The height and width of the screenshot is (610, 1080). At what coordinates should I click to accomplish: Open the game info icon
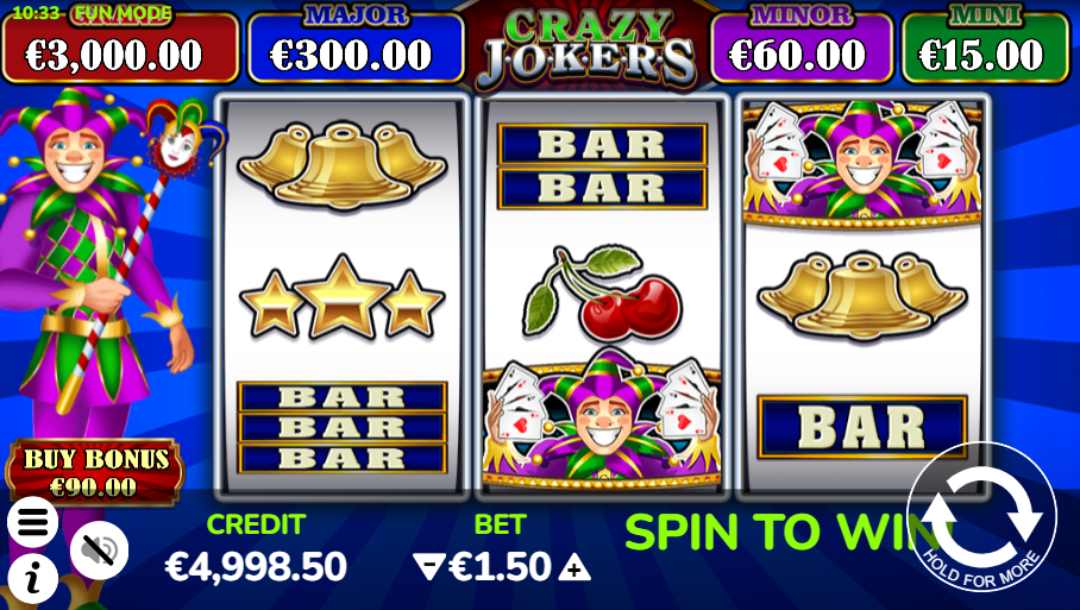pos(32,578)
